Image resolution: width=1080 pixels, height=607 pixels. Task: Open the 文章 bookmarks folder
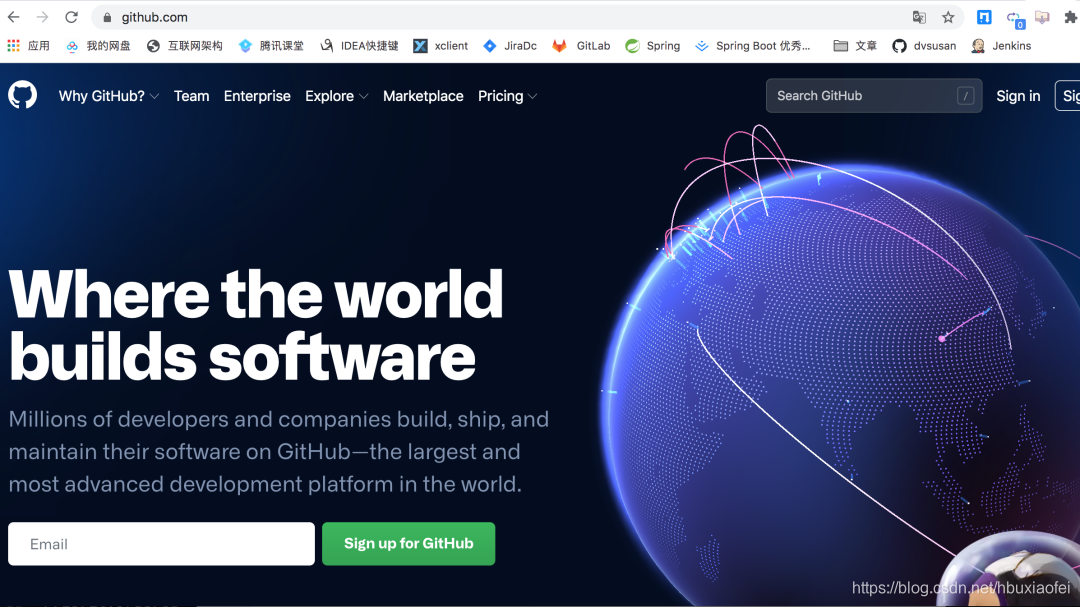tap(855, 46)
